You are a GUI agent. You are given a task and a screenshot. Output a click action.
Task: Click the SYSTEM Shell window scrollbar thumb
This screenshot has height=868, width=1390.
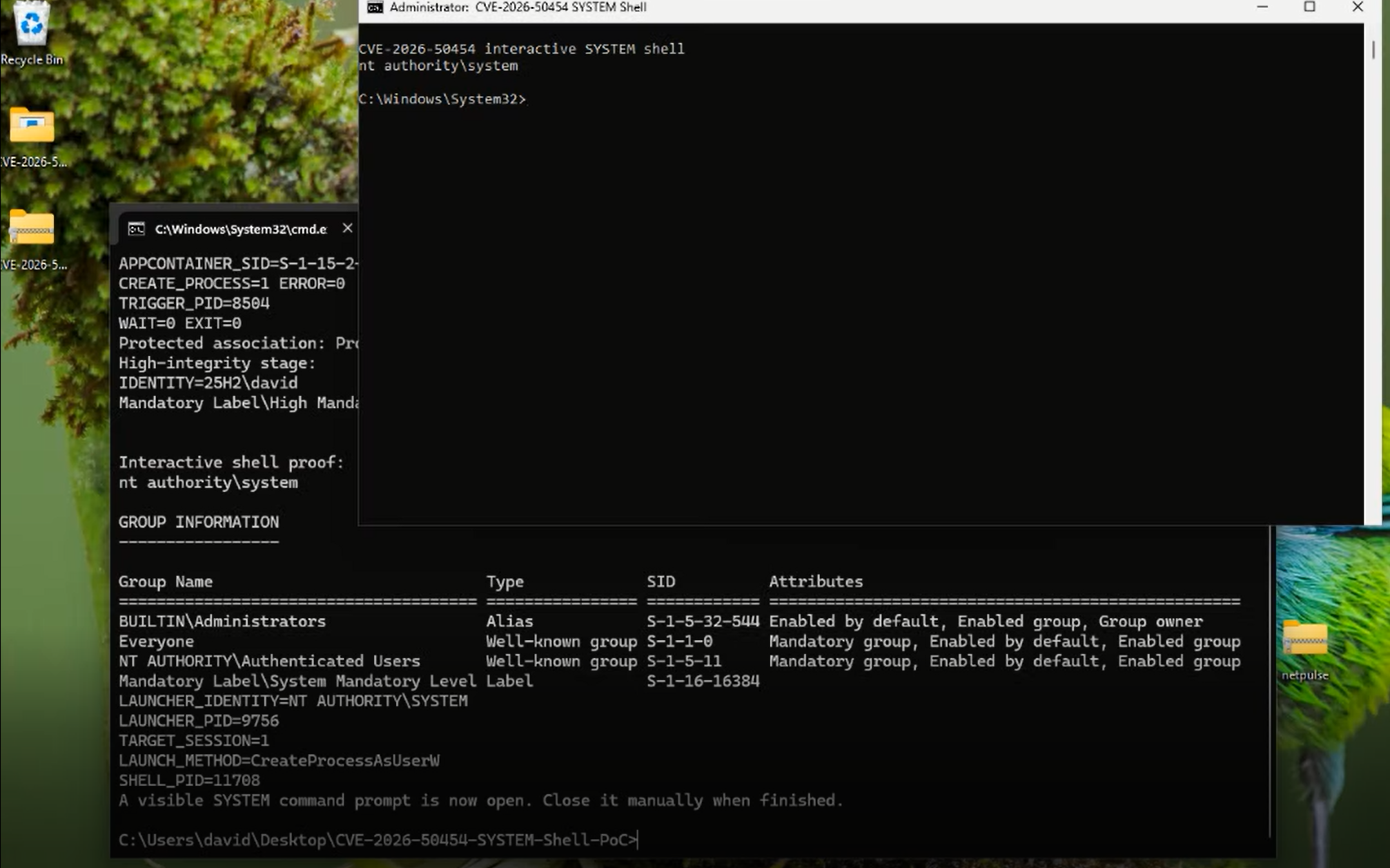point(1373,50)
